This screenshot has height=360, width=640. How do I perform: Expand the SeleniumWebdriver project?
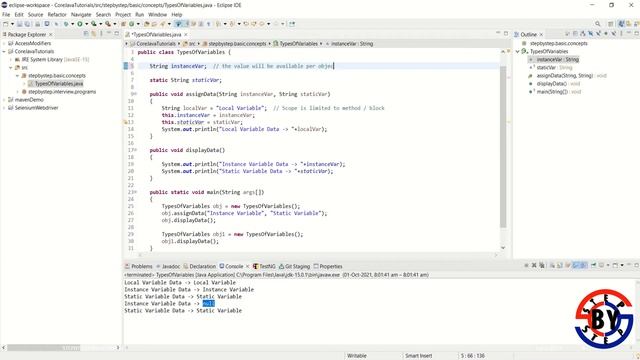(4, 108)
